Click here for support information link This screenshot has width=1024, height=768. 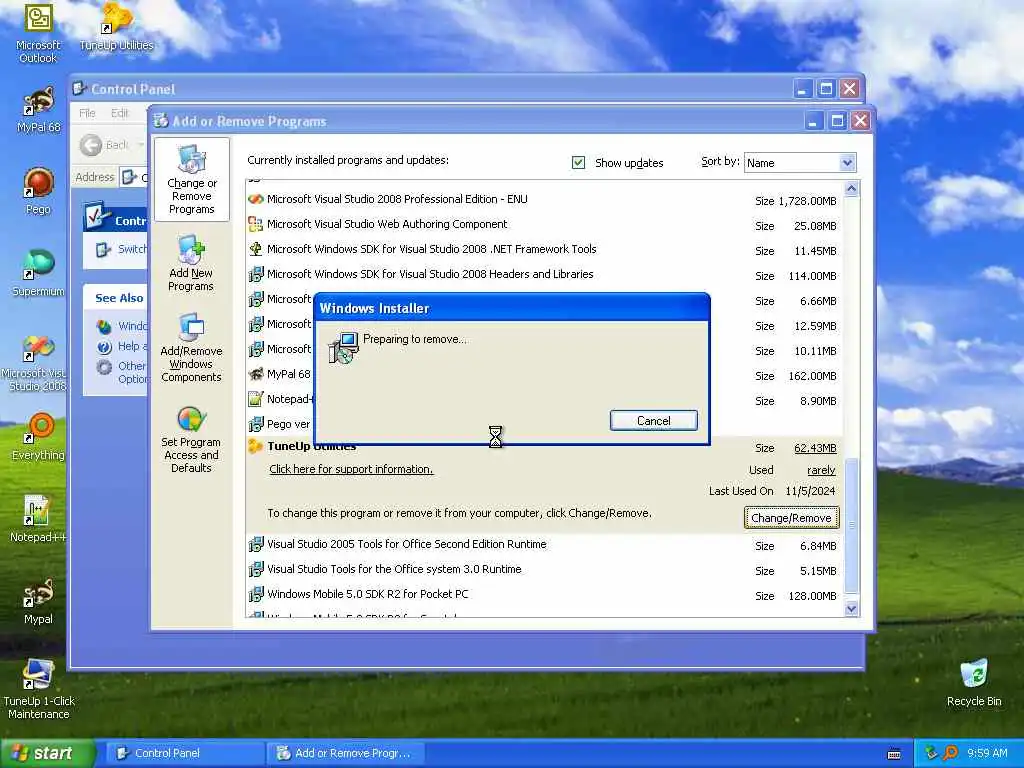pyautogui.click(x=351, y=469)
